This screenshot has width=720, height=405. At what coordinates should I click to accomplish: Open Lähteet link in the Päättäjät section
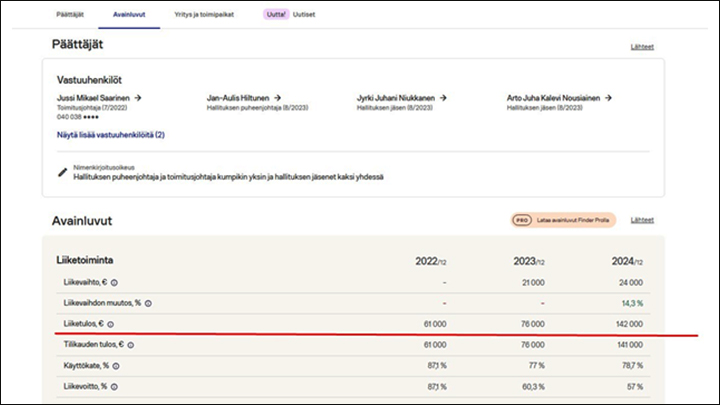pos(643,47)
